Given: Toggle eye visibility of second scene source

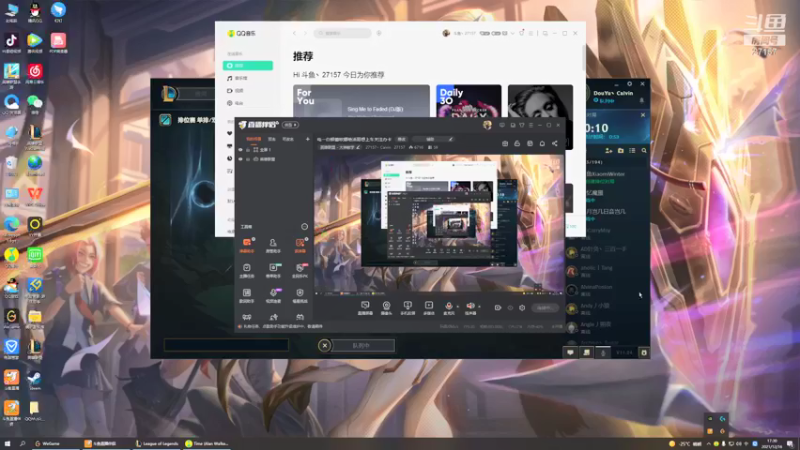Looking at the screenshot, I should coord(240,159).
